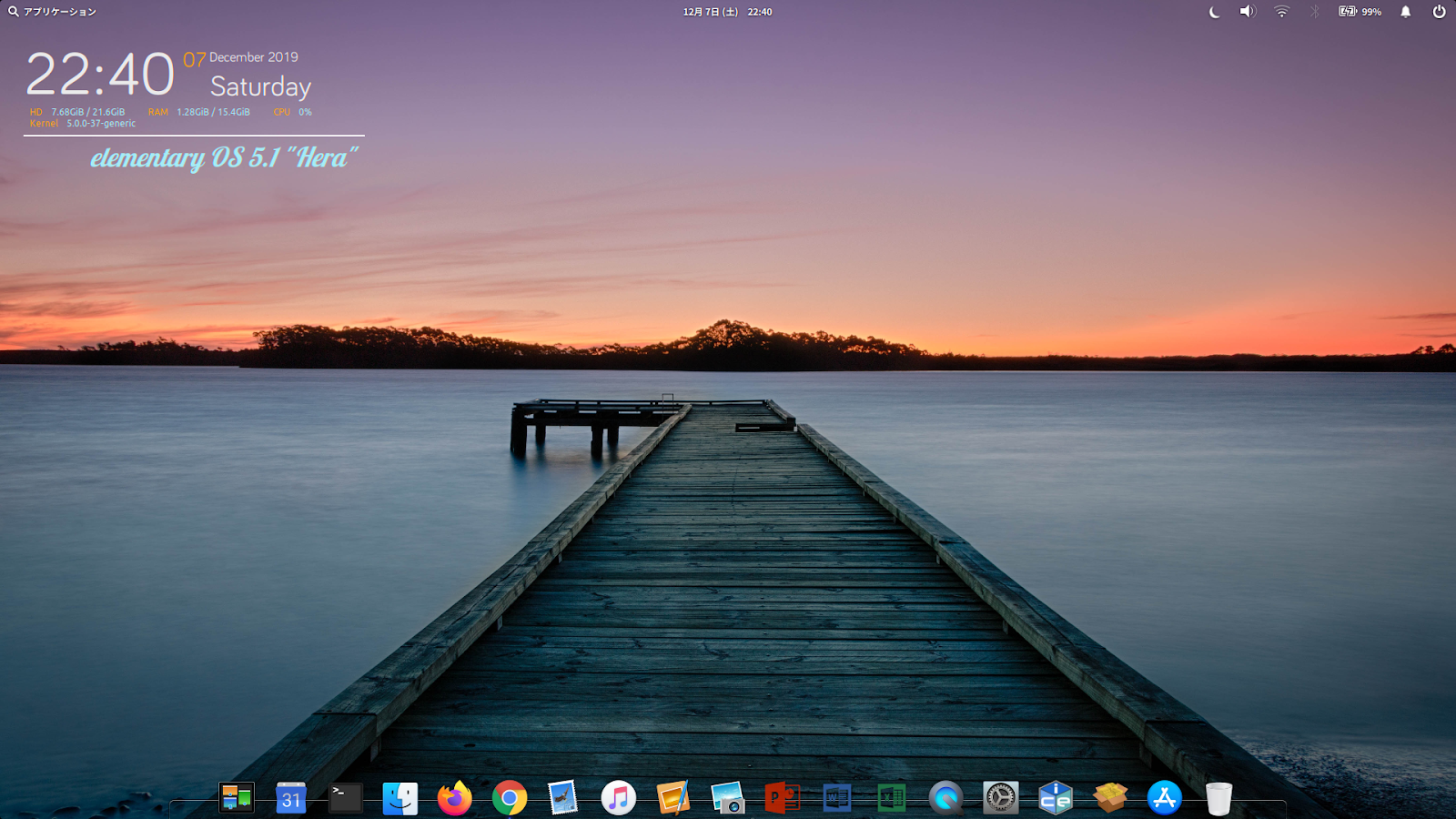Click the CPU 0% readout

coord(292,112)
